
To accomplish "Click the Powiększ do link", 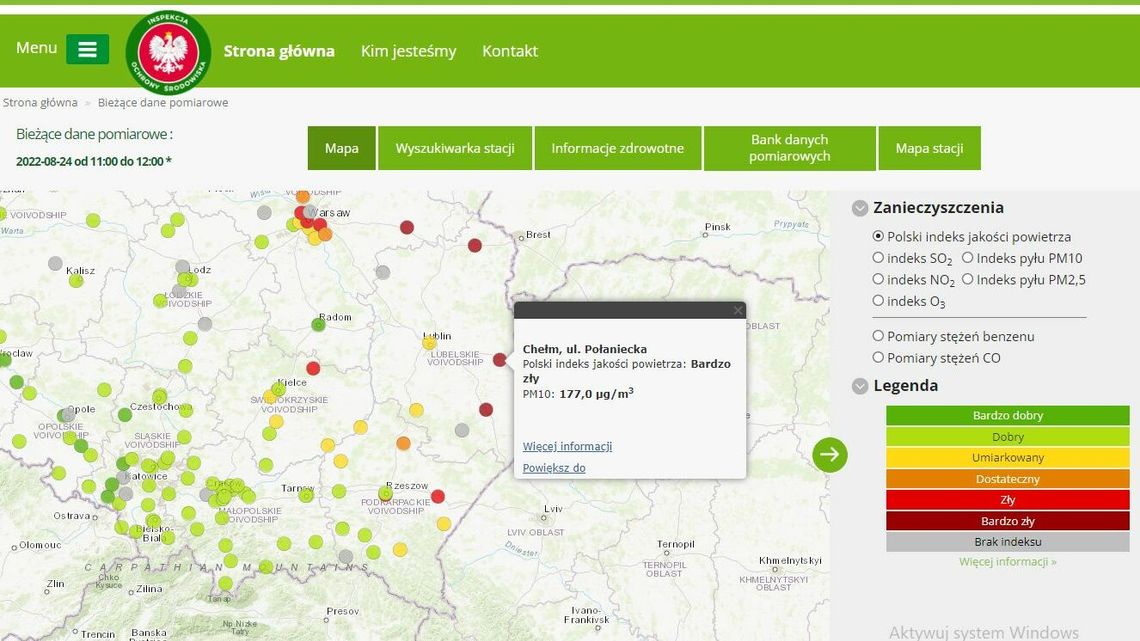I will [554, 467].
